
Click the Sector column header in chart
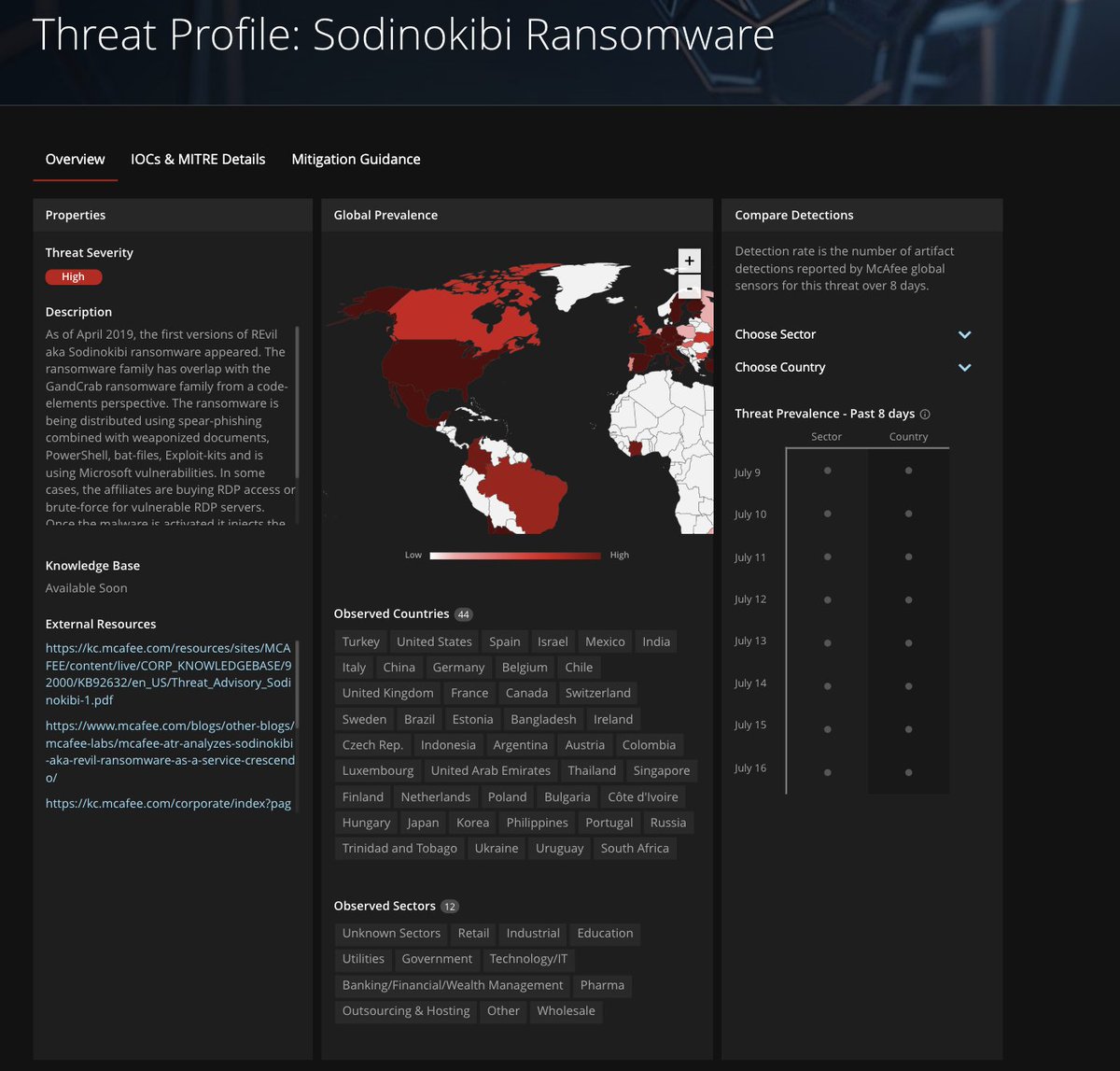(x=827, y=437)
